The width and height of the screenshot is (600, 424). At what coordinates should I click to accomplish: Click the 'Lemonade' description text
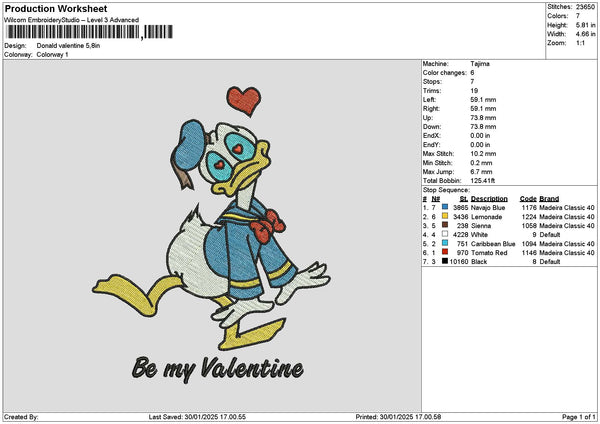486,217
